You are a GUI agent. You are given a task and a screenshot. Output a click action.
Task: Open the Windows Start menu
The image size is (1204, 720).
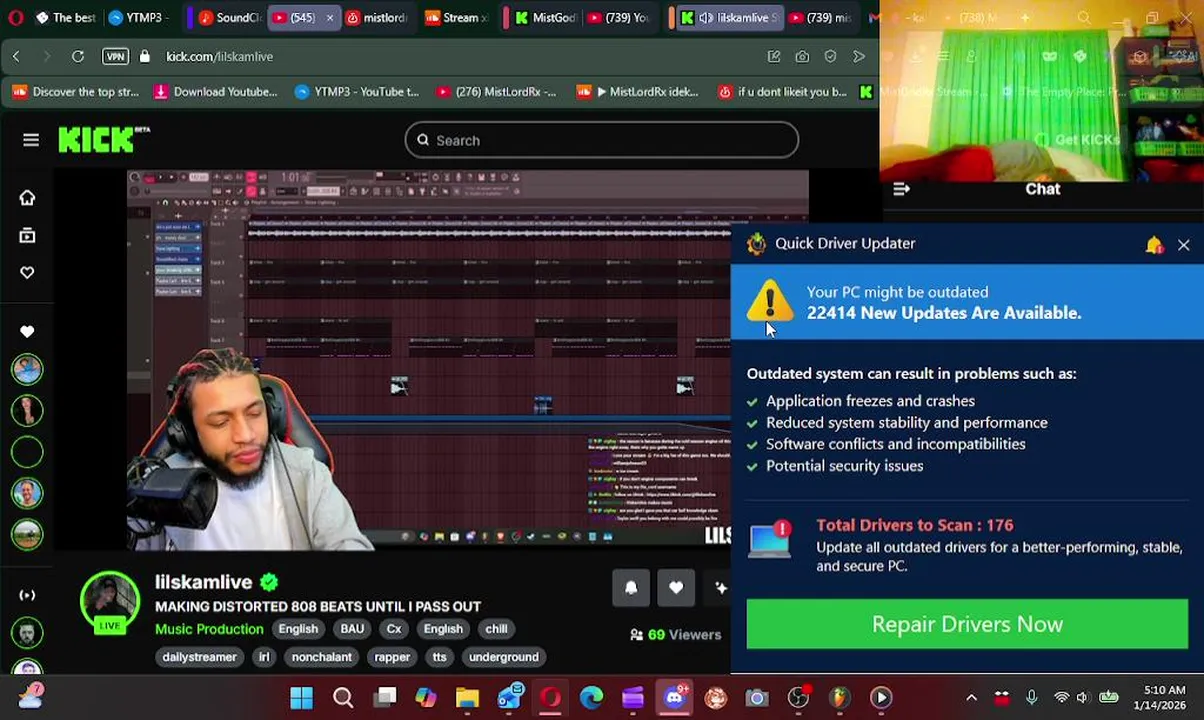(301, 697)
